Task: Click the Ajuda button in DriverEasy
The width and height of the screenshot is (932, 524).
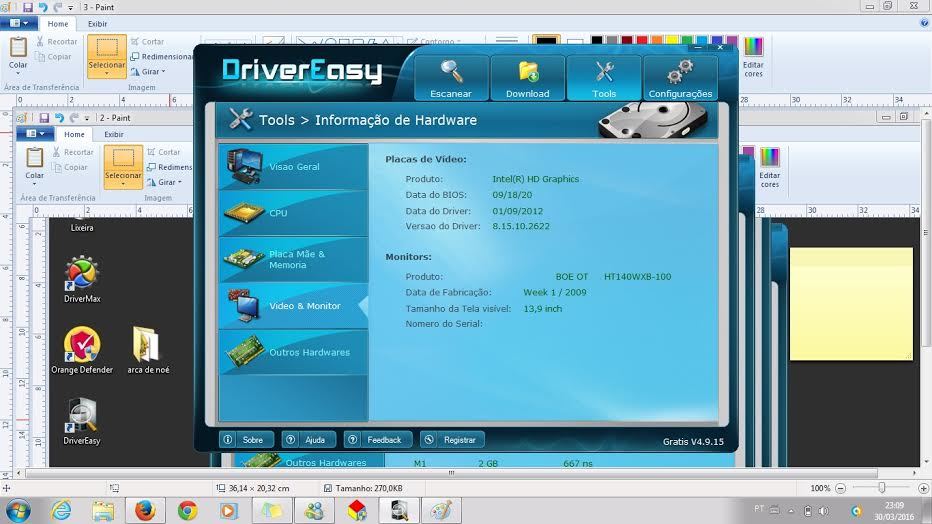Action: pyautogui.click(x=308, y=440)
